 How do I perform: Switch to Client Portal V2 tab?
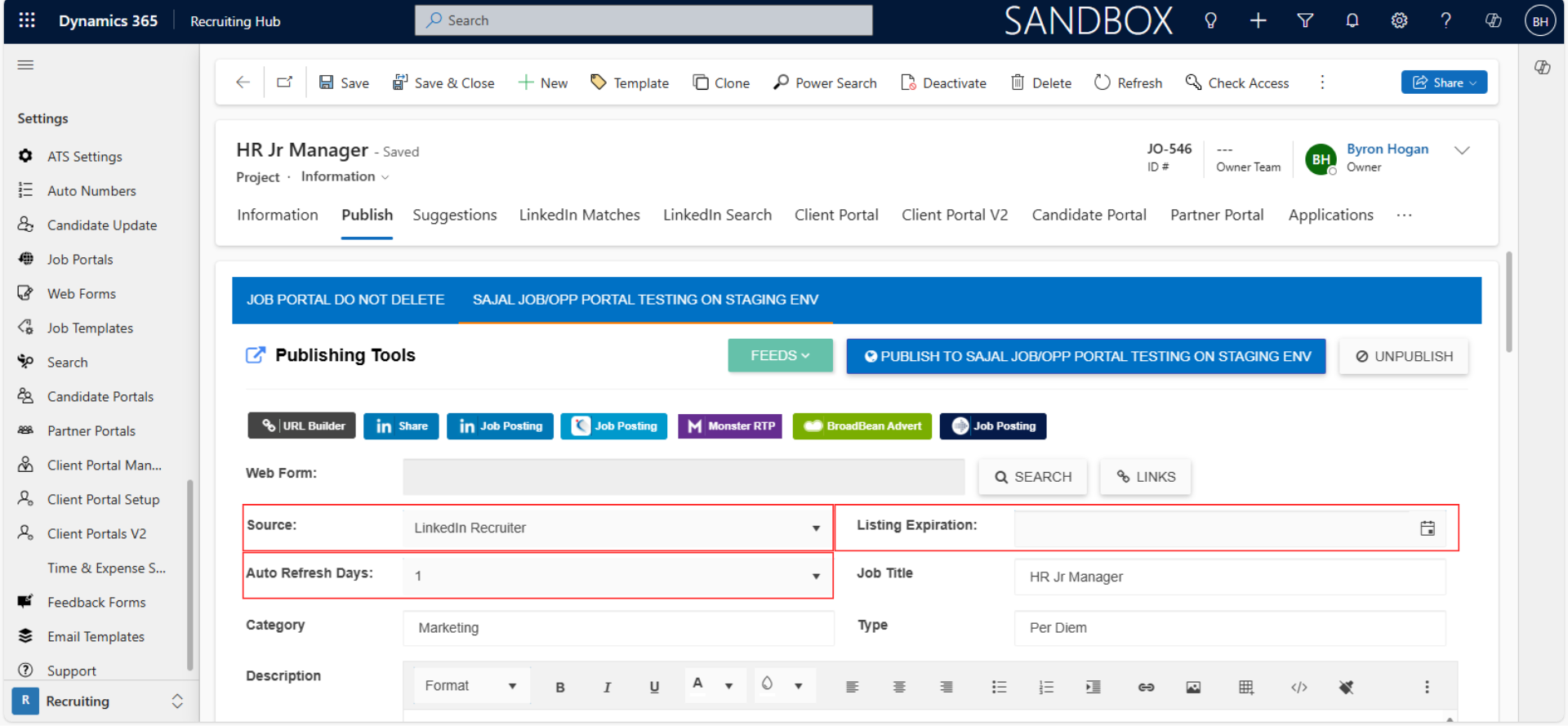coord(955,215)
